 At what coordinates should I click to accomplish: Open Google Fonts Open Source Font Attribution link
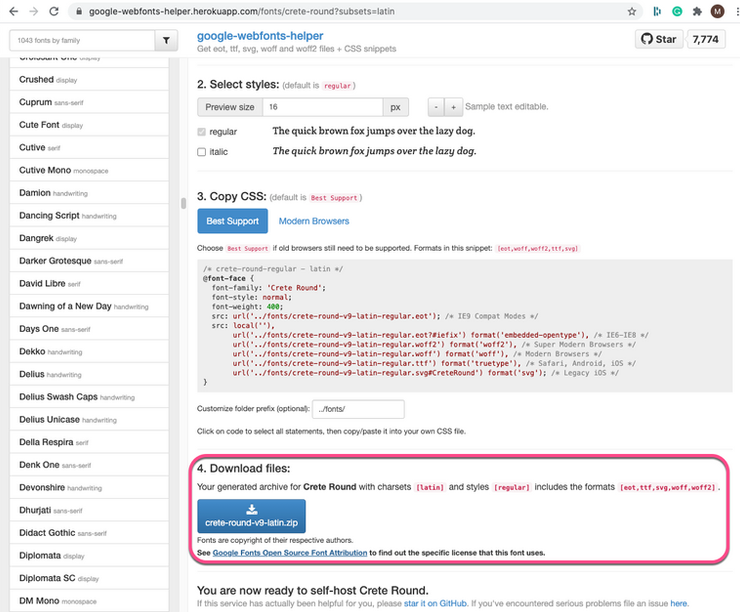pyautogui.click(x=289, y=552)
